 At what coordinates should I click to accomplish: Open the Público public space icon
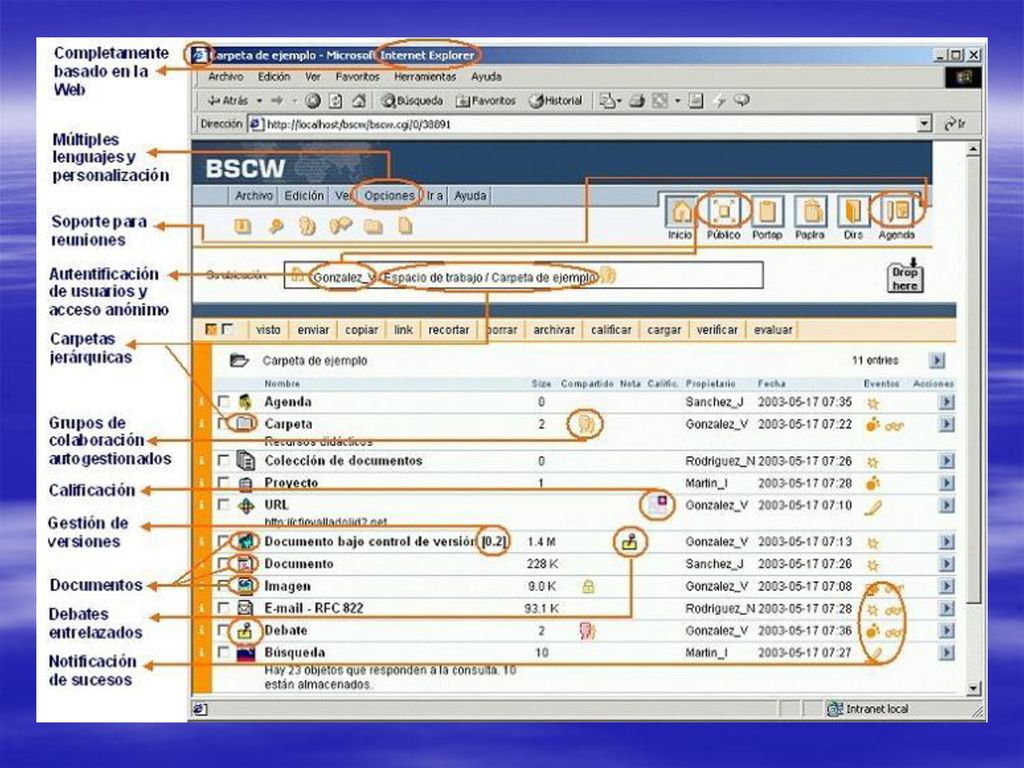point(724,212)
